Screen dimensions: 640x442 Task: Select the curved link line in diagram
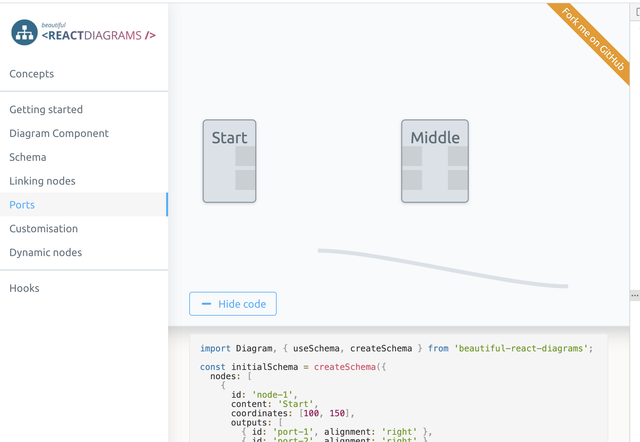pyautogui.click(x=443, y=269)
